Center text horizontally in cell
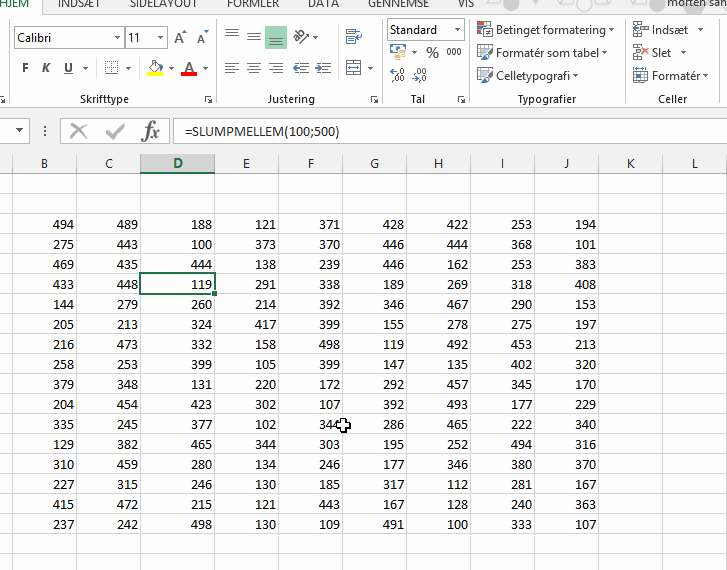 (253, 68)
